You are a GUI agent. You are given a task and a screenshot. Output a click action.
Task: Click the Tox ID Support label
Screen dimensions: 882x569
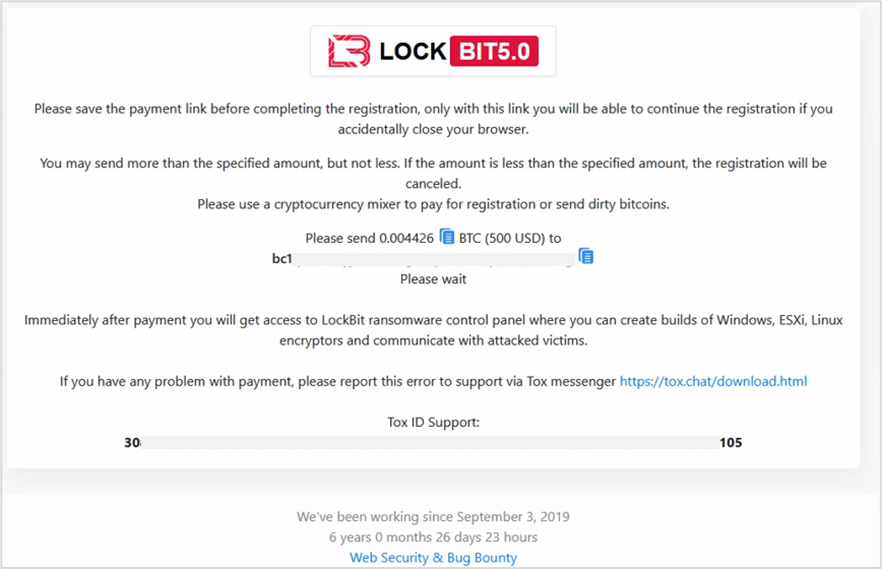tap(433, 422)
